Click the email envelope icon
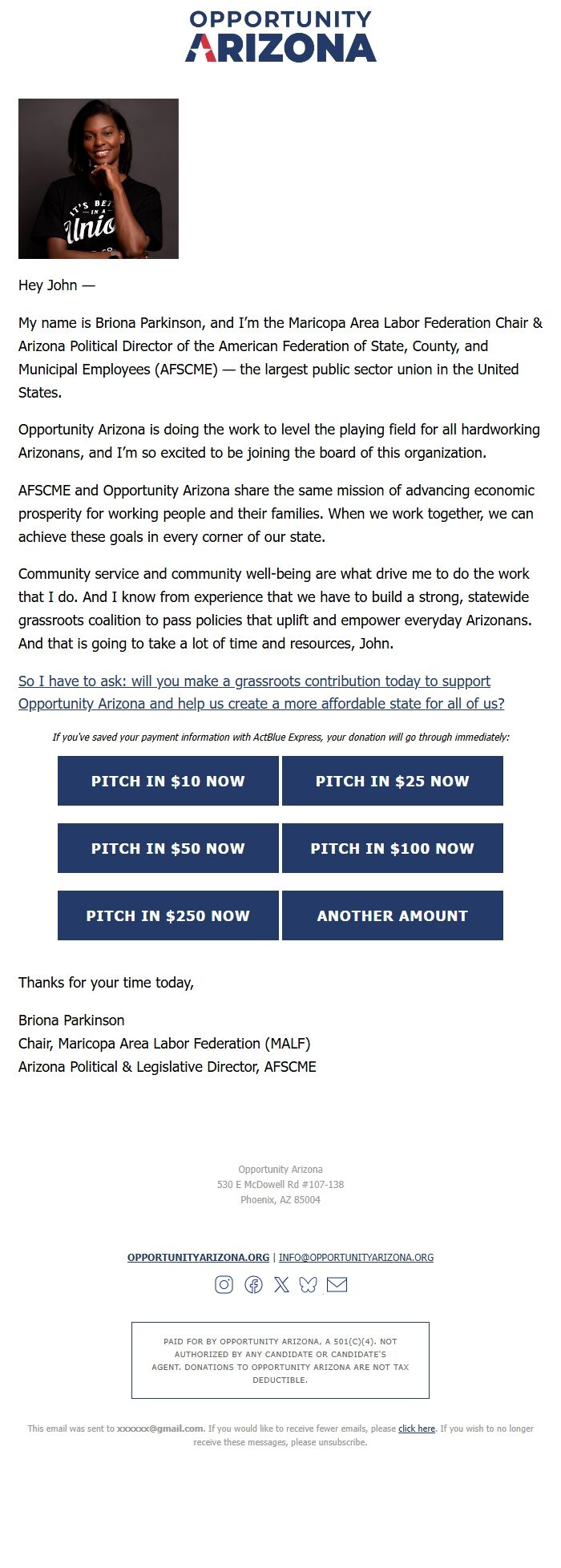Image resolution: width=561 pixels, height=1568 pixels. pyautogui.click(x=337, y=1285)
